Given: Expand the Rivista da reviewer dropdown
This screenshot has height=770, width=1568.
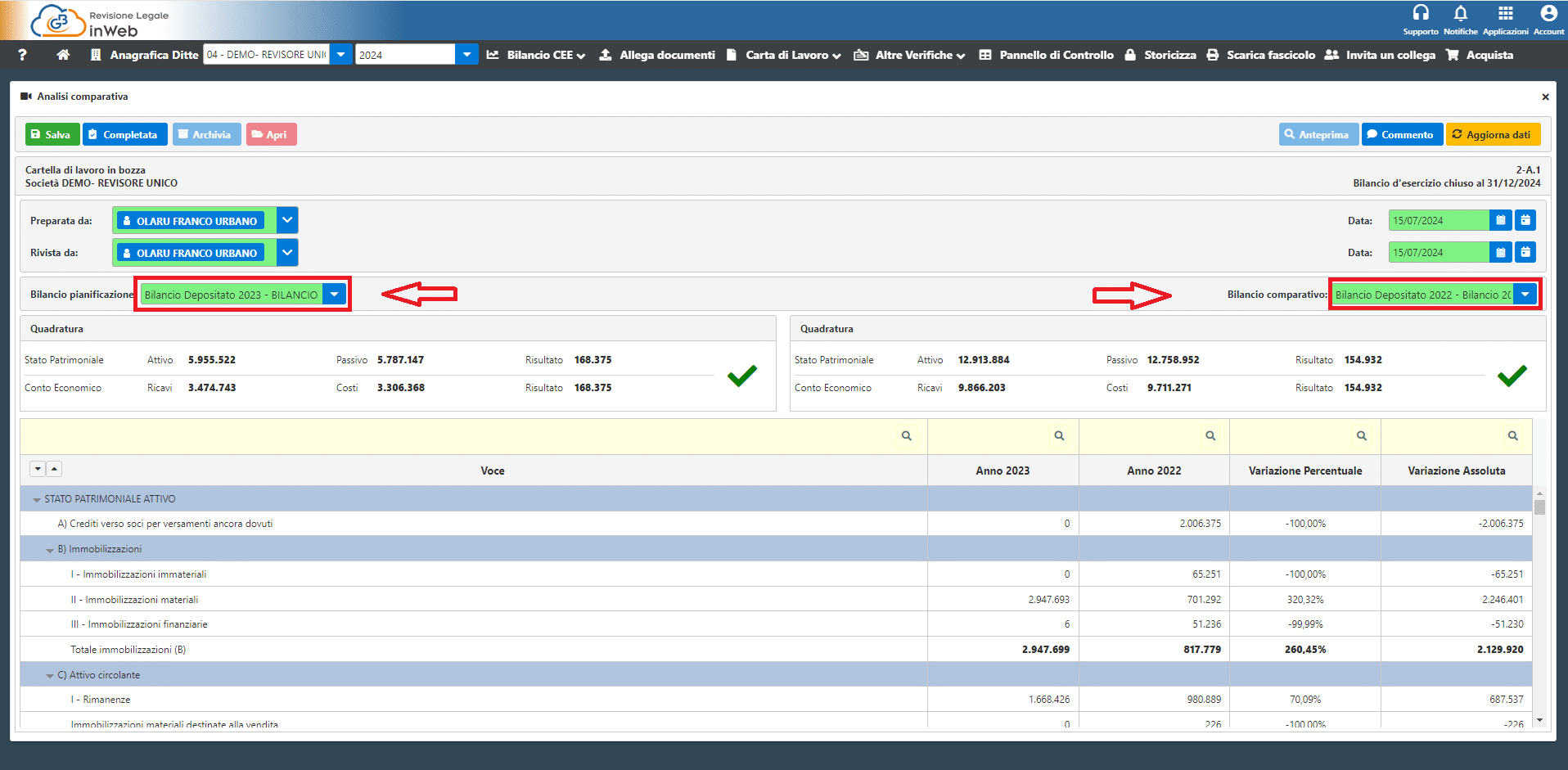Looking at the screenshot, I should (287, 253).
